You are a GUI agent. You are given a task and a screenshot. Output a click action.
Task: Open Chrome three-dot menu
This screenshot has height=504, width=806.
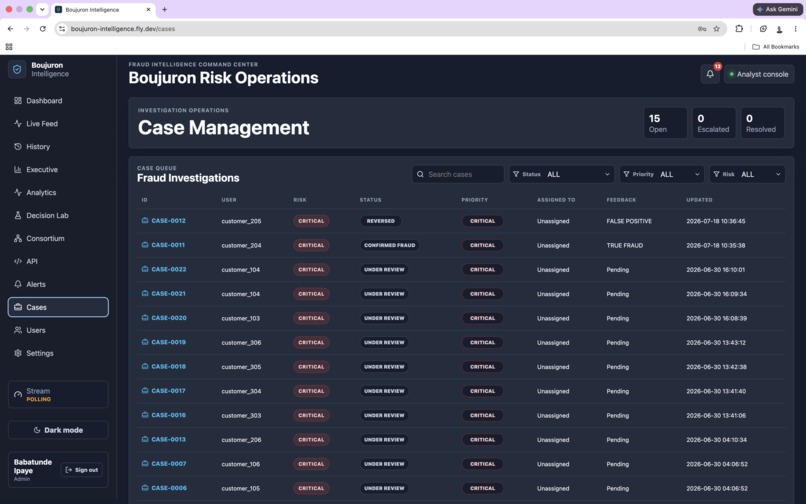point(795,29)
